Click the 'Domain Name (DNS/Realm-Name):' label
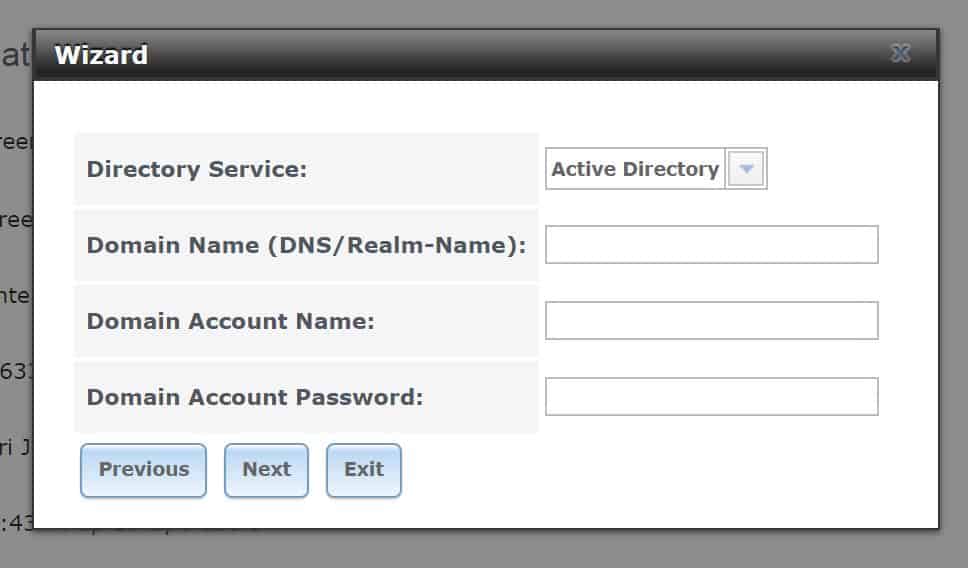The width and height of the screenshot is (968, 568). pyautogui.click(x=306, y=245)
